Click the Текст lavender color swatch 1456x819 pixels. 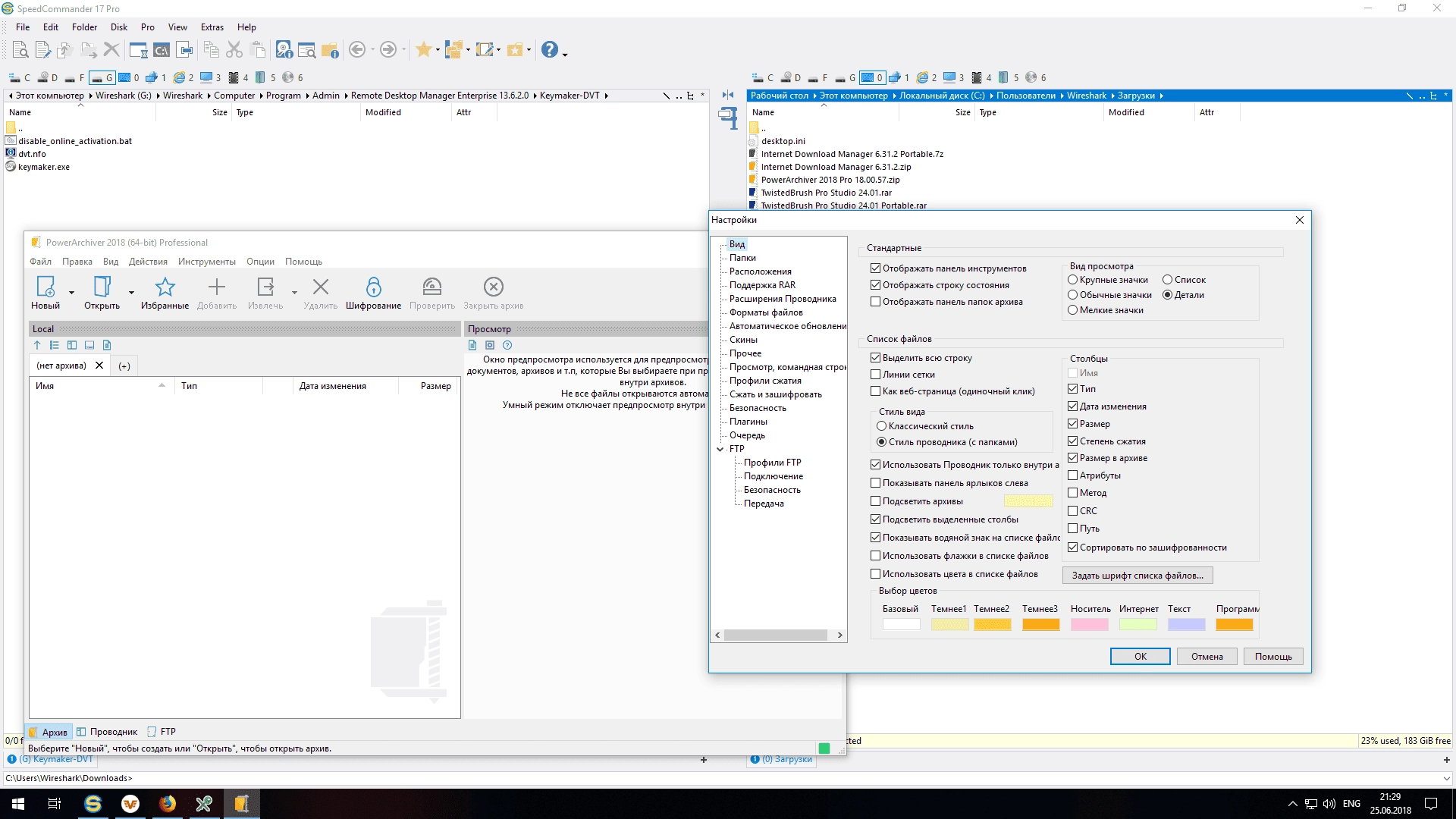pyautogui.click(x=1186, y=625)
